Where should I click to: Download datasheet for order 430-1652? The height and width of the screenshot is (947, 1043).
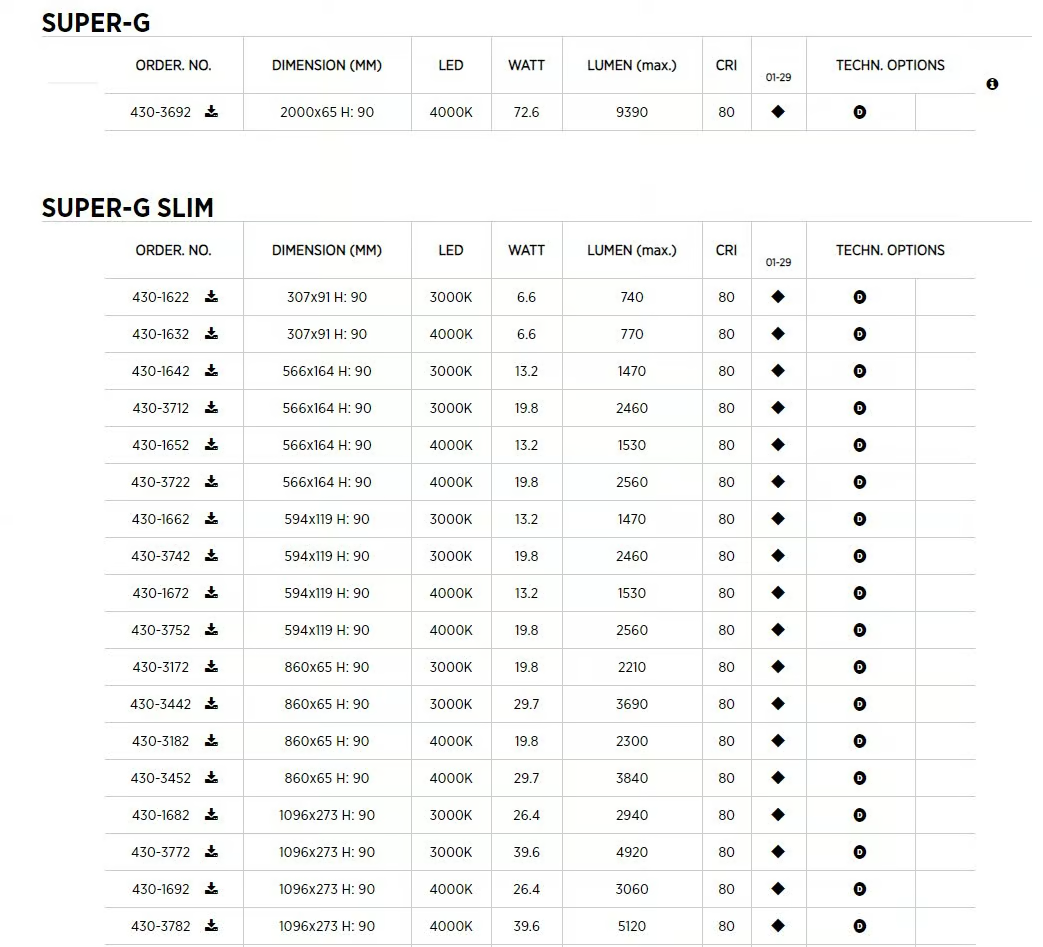click(212, 444)
